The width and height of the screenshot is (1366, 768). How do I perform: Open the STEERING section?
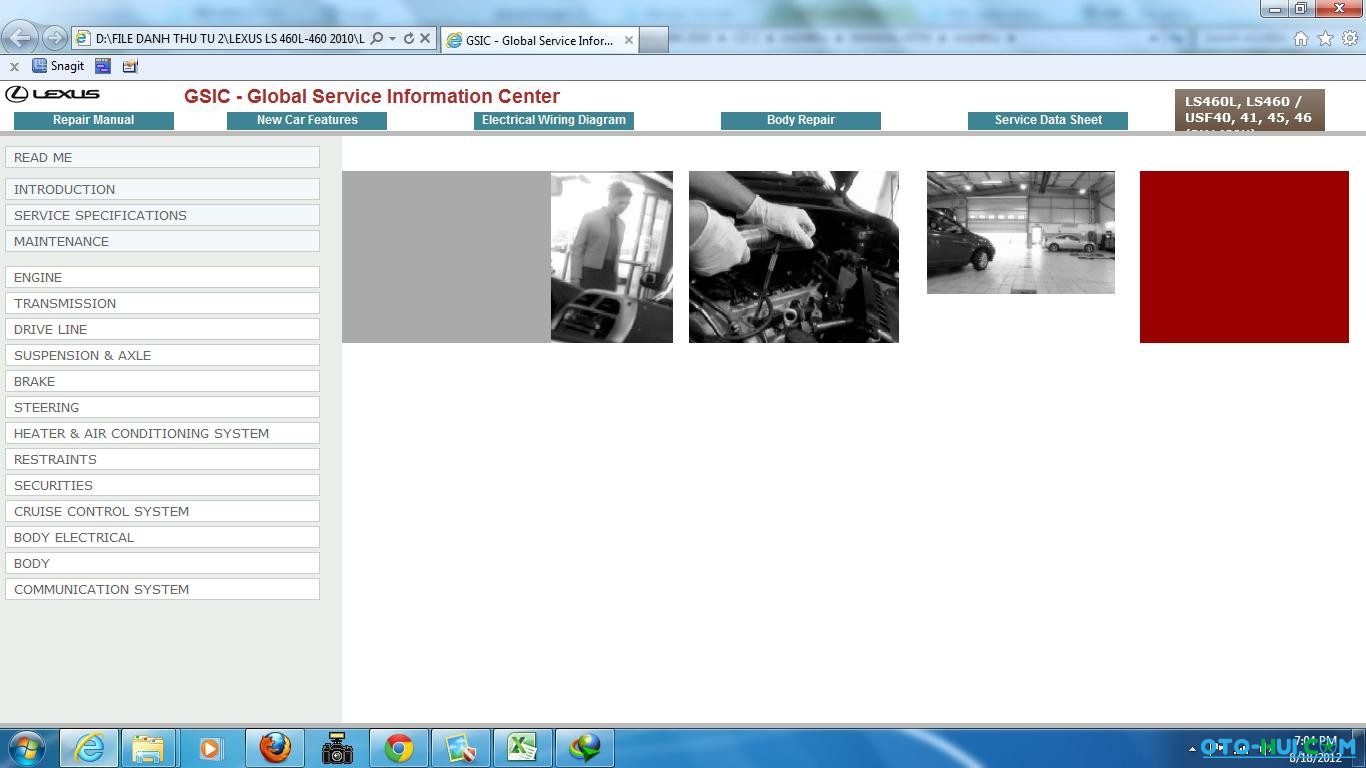(x=162, y=407)
